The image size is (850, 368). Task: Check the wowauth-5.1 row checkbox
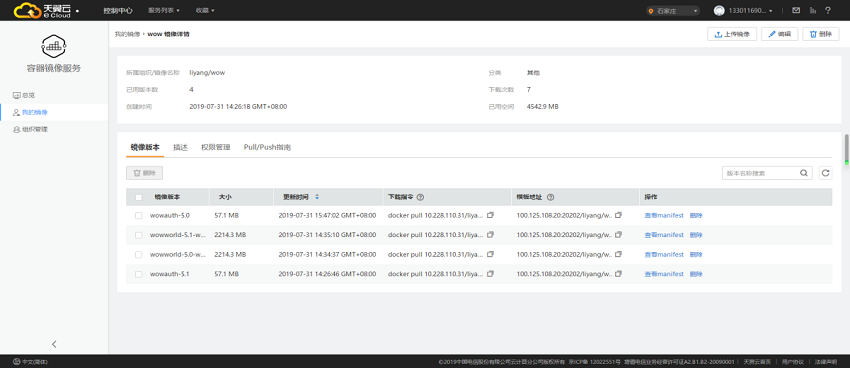tap(139, 274)
